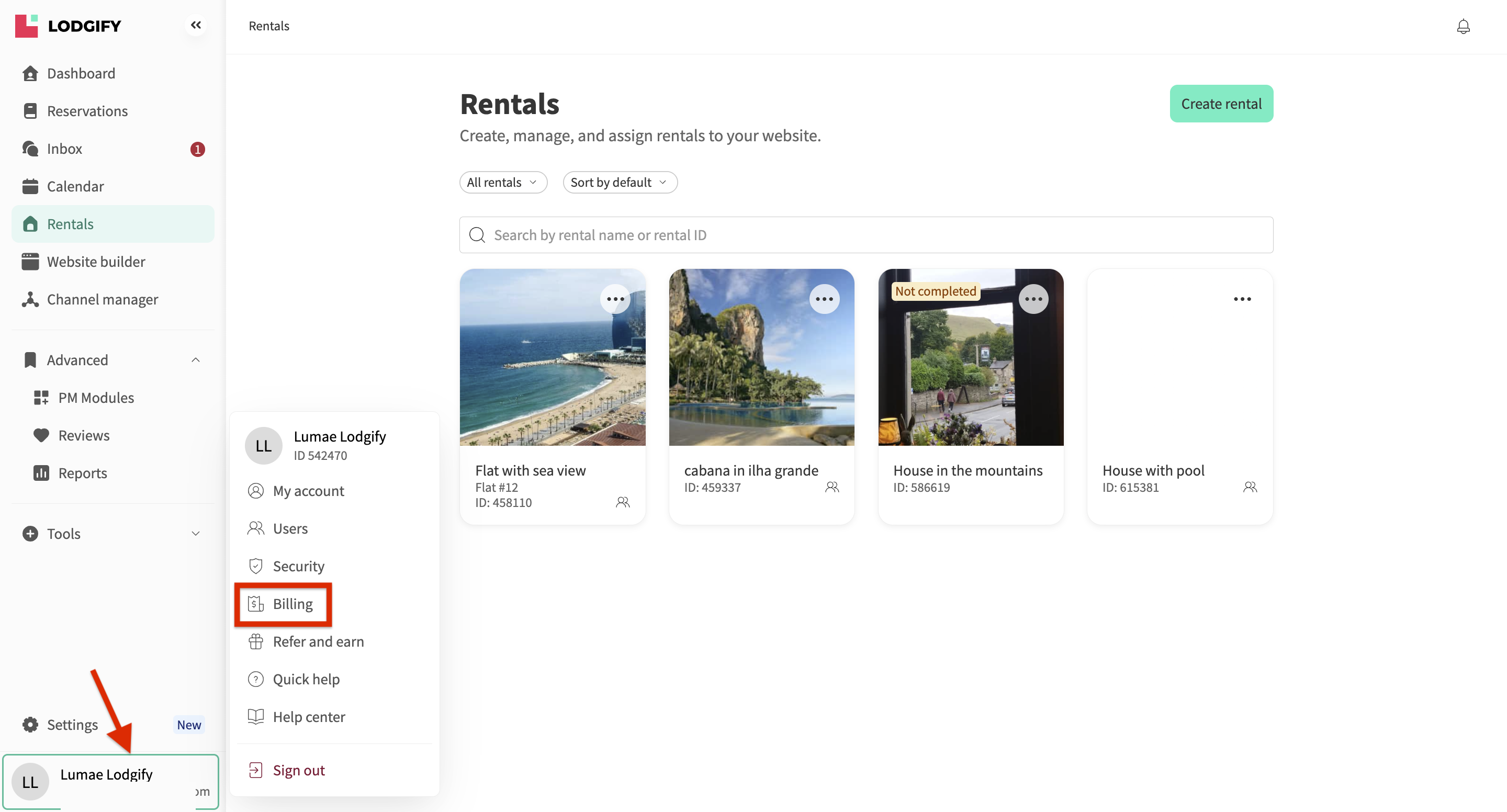1507x812 pixels.
Task: Choose Security in the account menu
Action: pyautogui.click(x=298, y=566)
